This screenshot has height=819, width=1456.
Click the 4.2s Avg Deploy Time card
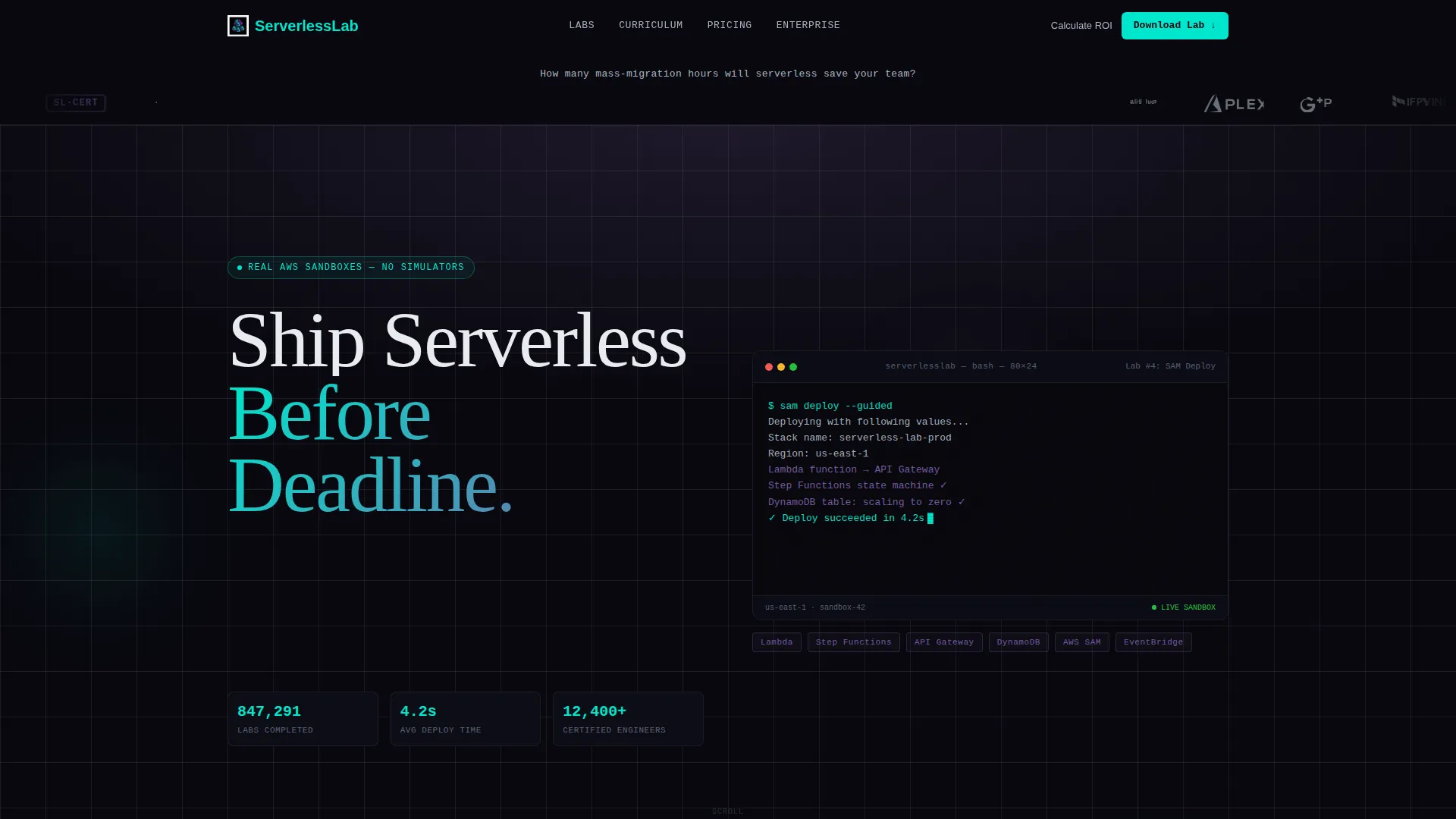(466, 719)
